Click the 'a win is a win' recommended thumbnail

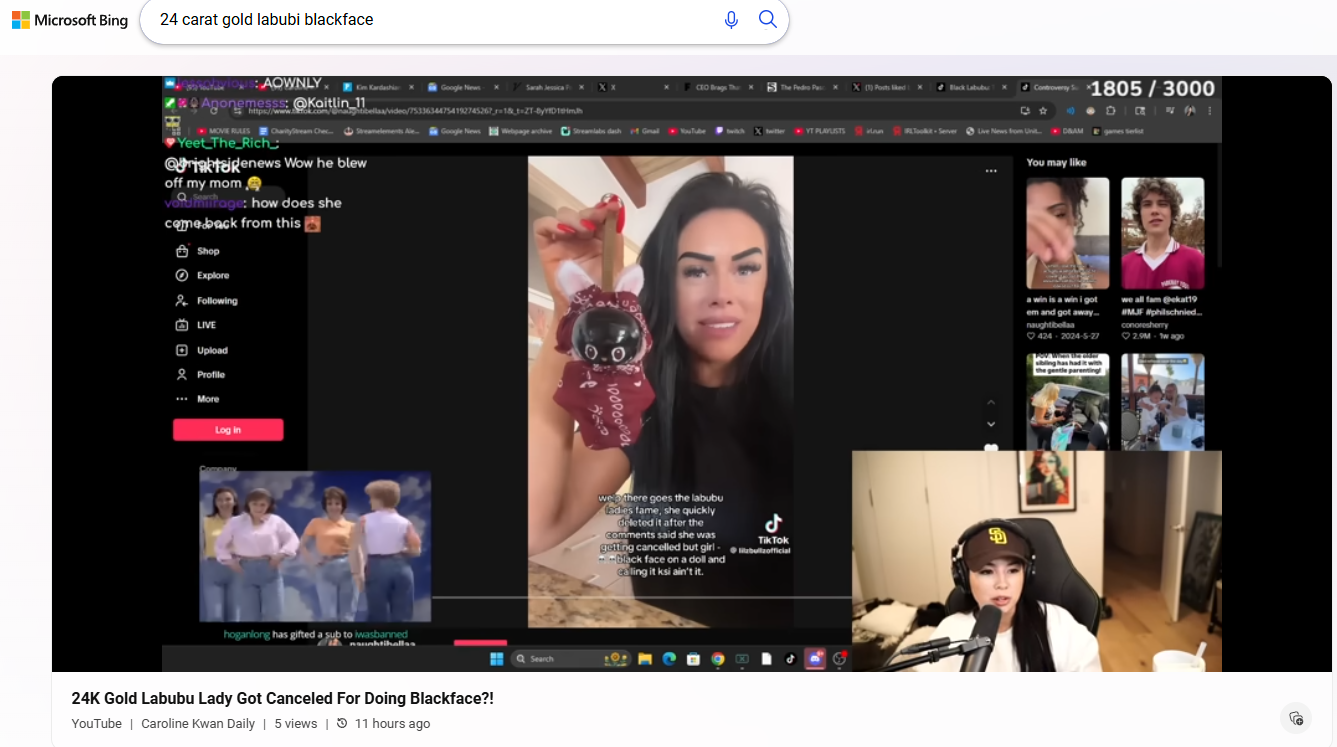coord(1068,234)
